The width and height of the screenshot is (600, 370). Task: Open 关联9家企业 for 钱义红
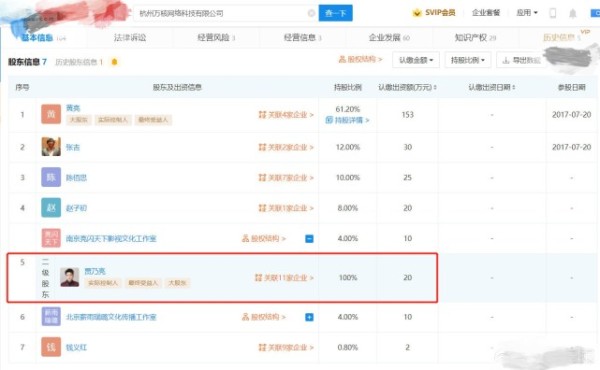[x=286, y=347]
